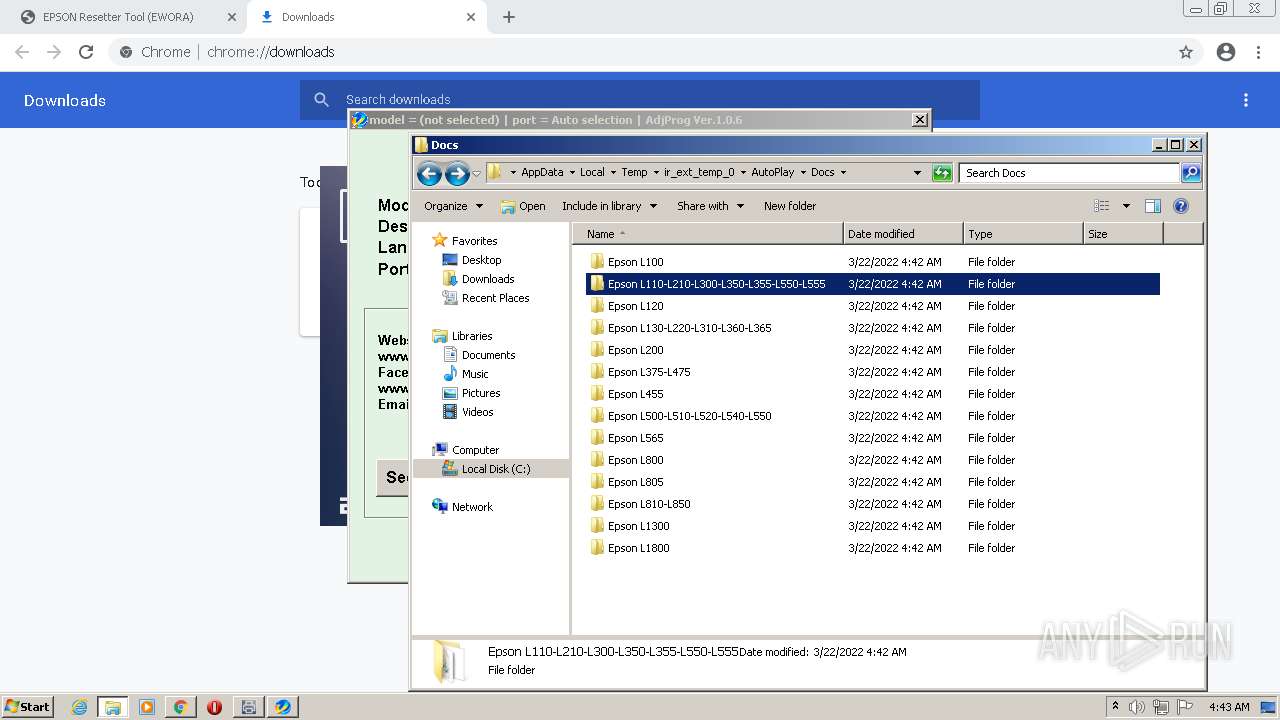Image resolution: width=1280 pixels, height=720 pixels.
Task: Open the Share with menu
Action: [710, 206]
